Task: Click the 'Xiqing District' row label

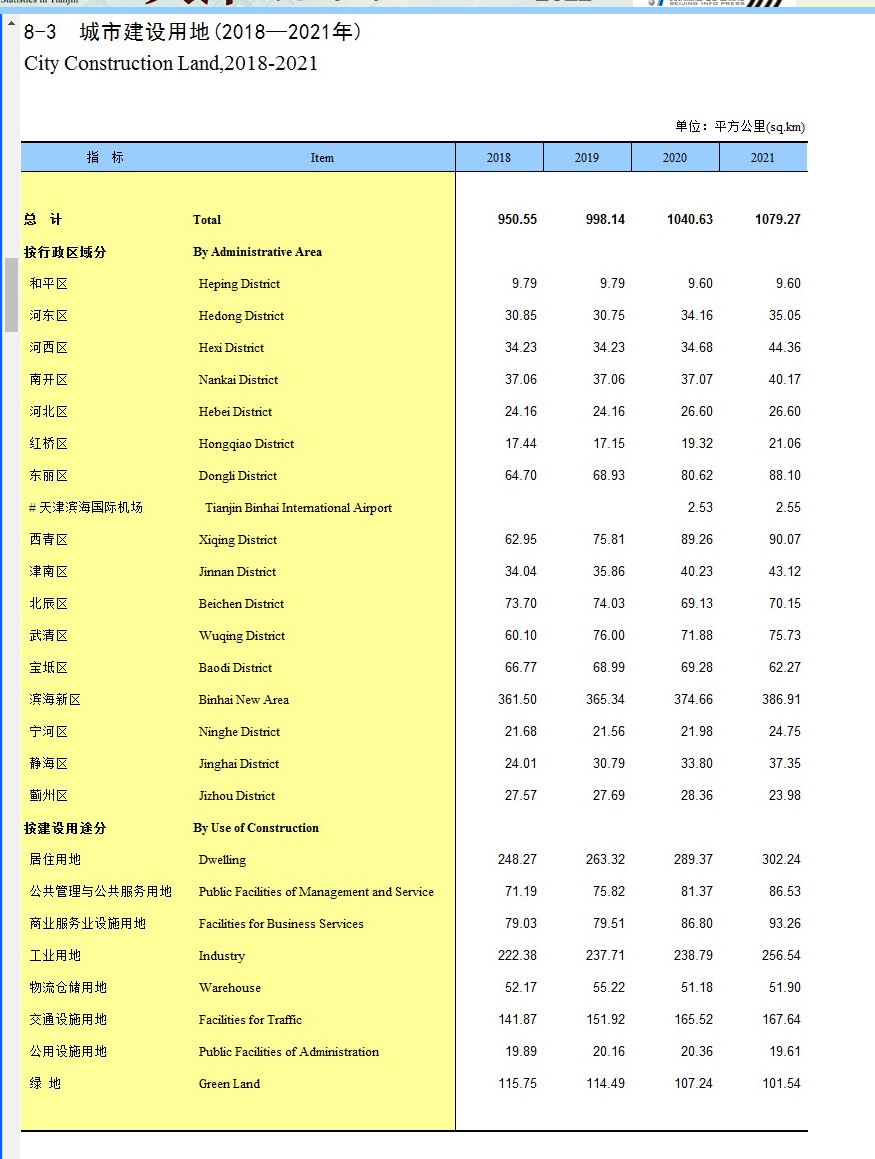Action: (238, 540)
